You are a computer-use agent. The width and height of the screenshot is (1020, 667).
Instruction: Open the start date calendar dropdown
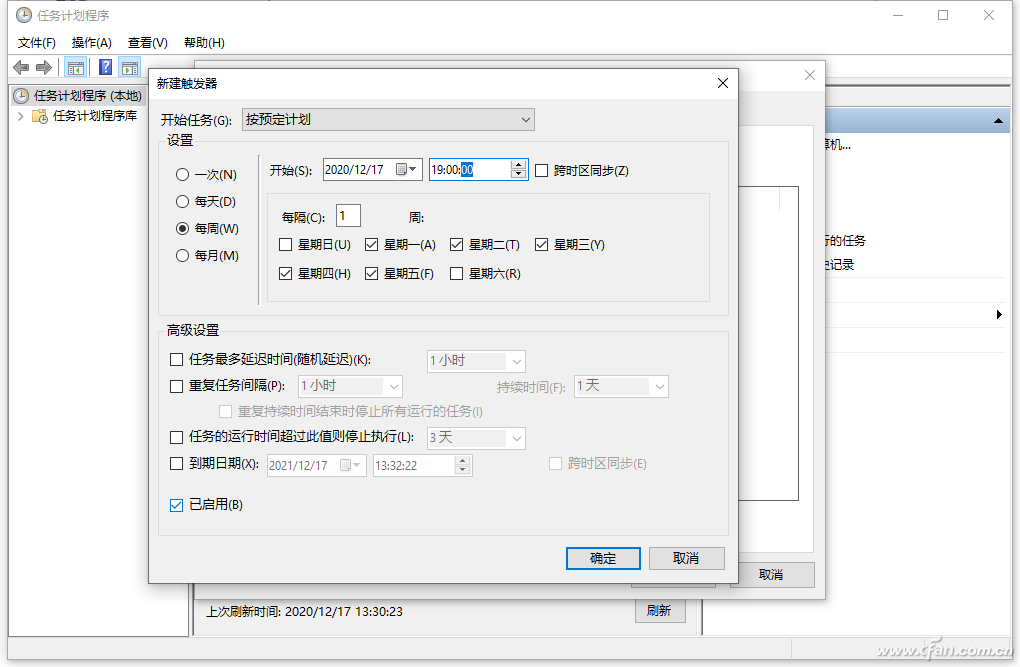(407, 169)
